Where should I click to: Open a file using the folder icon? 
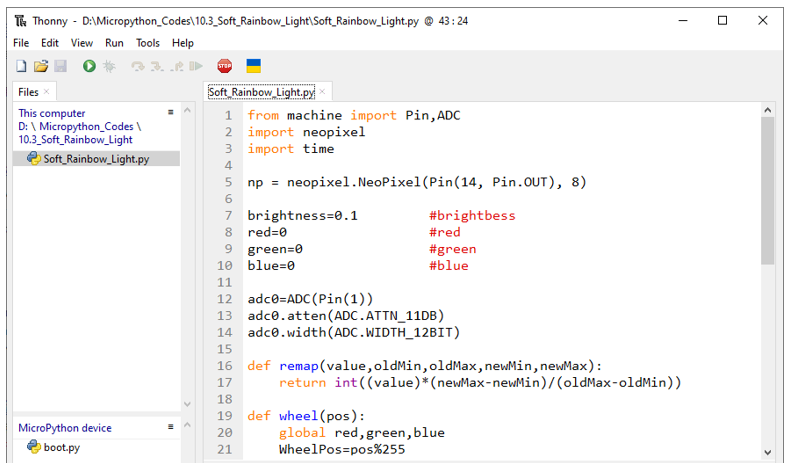(41, 66)
